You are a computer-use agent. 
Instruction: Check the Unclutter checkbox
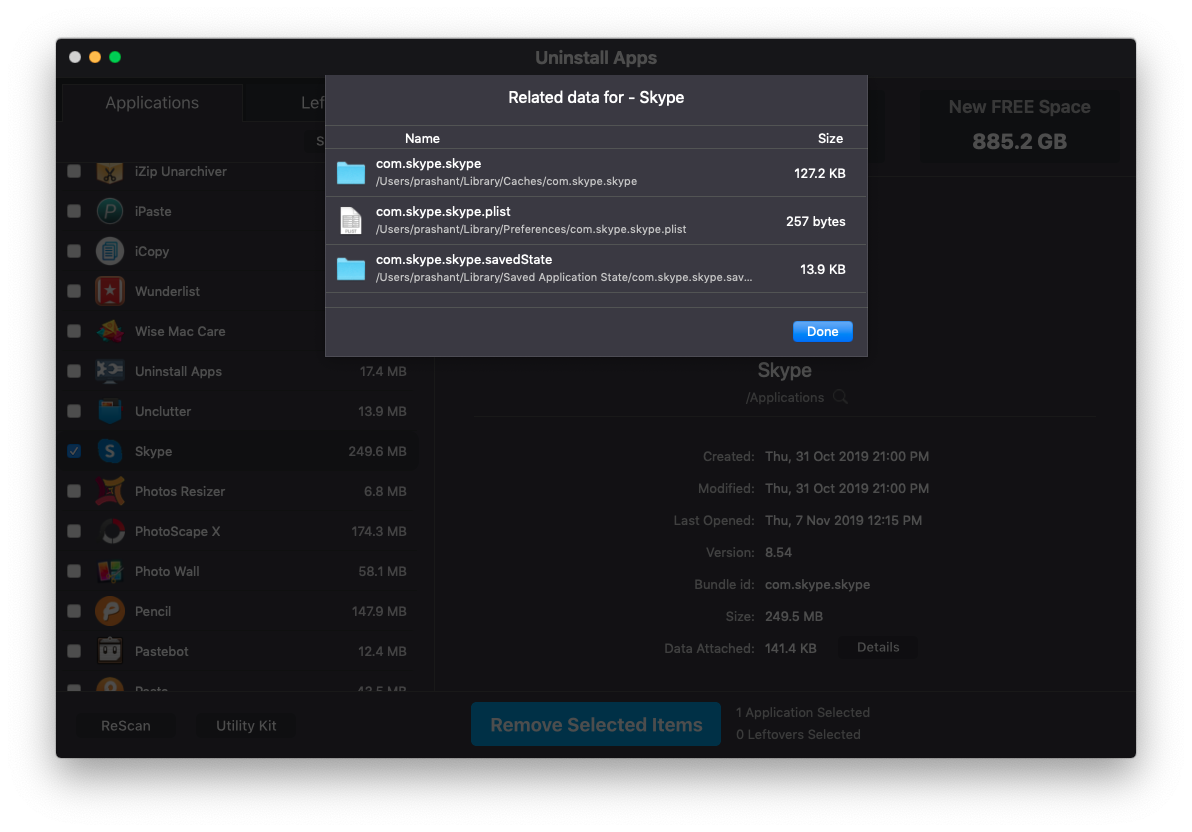74,411
